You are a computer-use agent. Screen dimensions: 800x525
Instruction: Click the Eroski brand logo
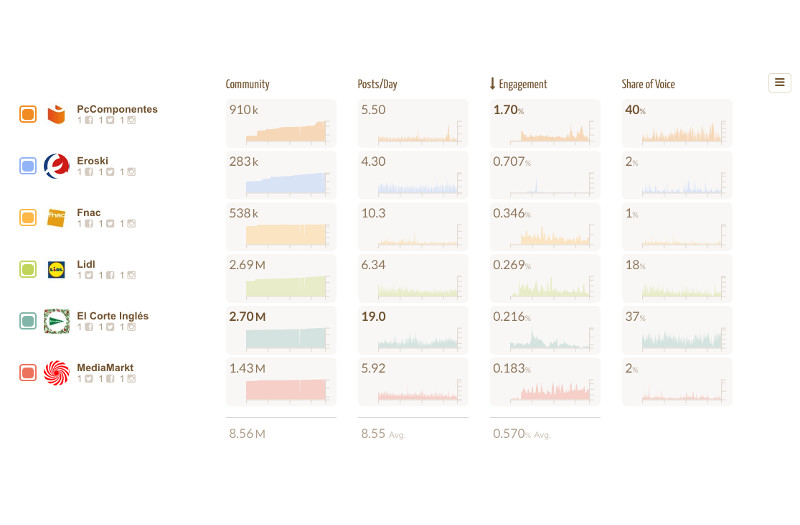pyautogui.click(x=57, y=166)
